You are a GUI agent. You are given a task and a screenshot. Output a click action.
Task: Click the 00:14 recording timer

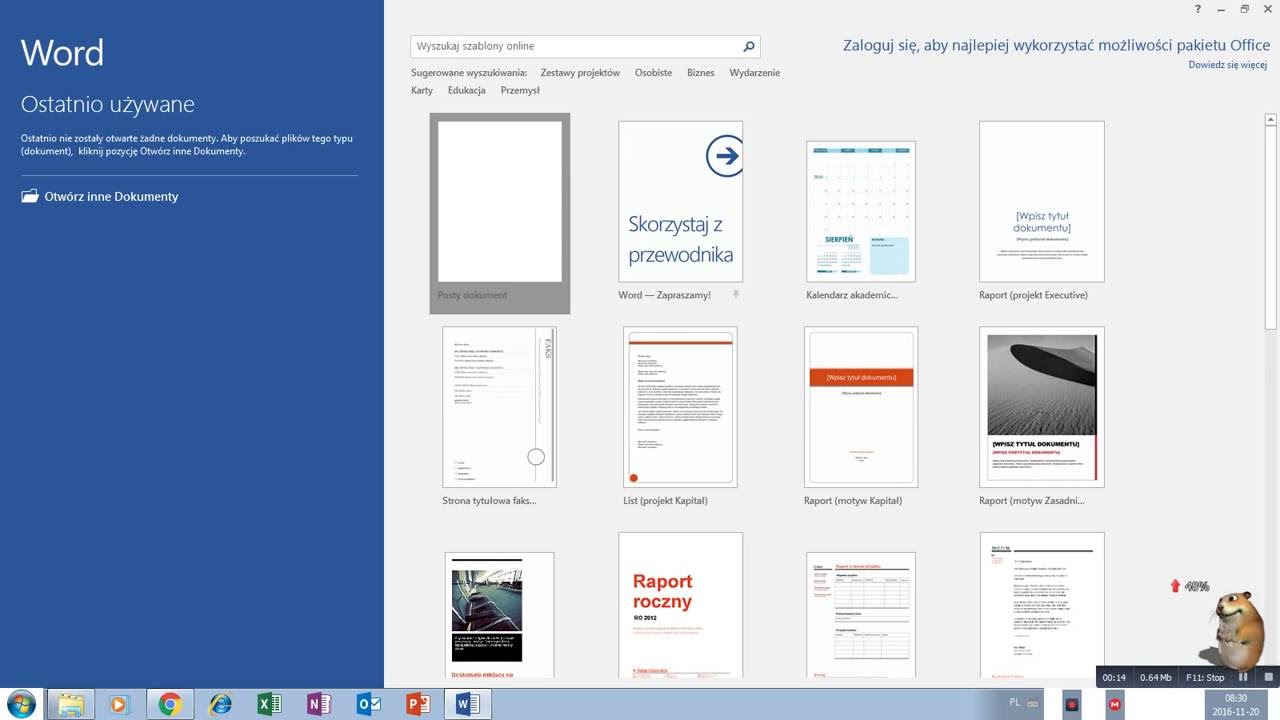(1114, 677)
